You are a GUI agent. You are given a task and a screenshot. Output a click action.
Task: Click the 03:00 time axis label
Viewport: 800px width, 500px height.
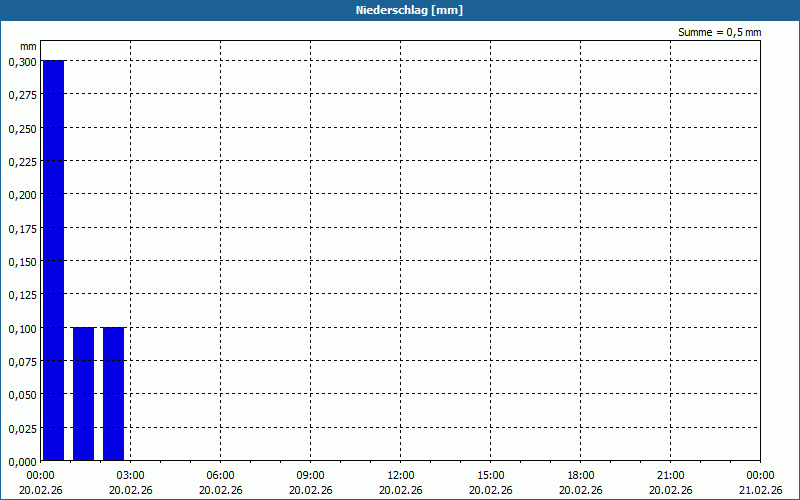[131, 476]
